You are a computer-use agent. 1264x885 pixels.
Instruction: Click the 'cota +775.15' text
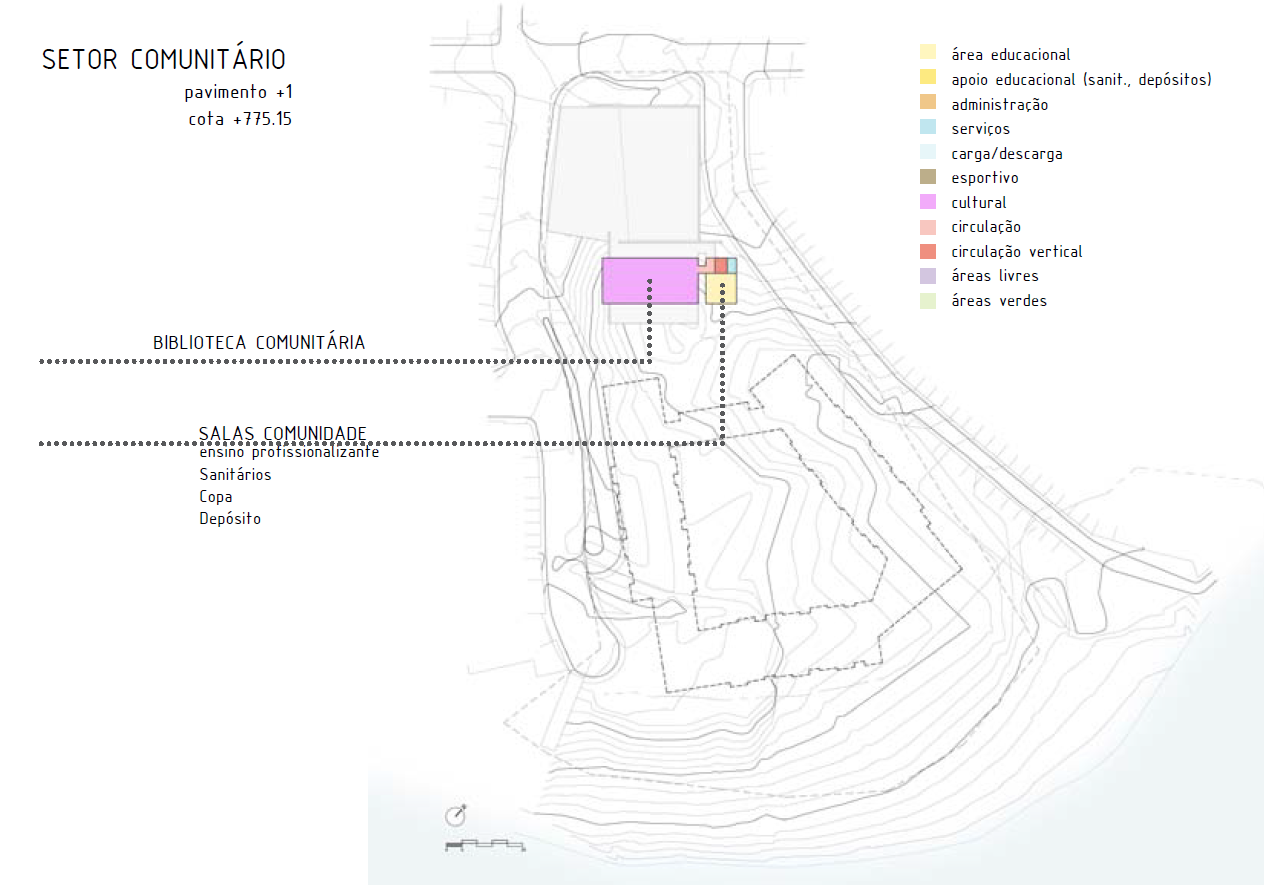(240, 120)
